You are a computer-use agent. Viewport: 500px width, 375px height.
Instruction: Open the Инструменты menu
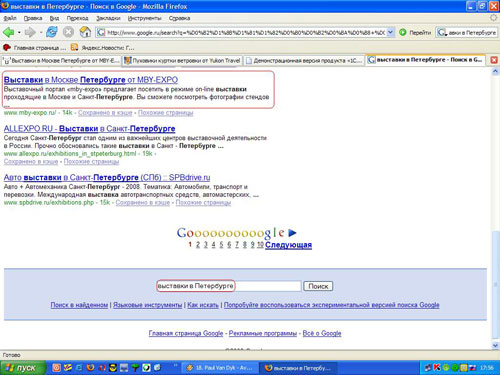[144, 18]
